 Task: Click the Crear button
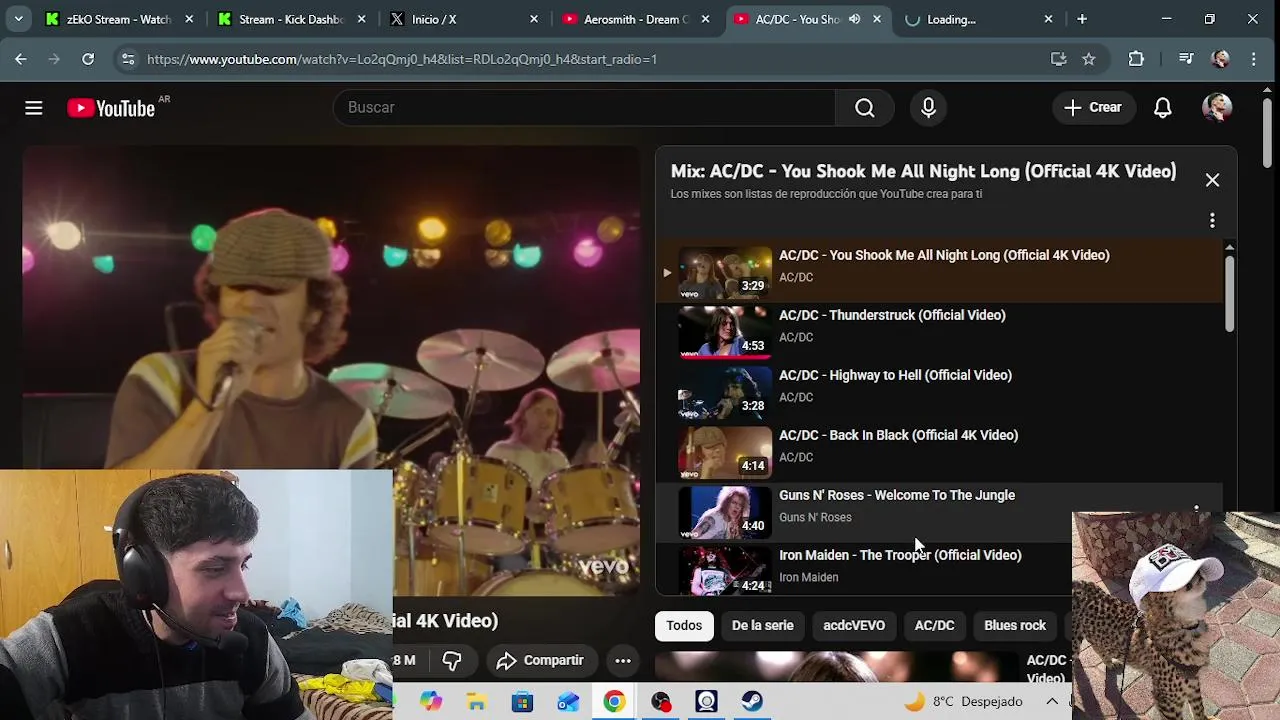[x=1093, y=108]
